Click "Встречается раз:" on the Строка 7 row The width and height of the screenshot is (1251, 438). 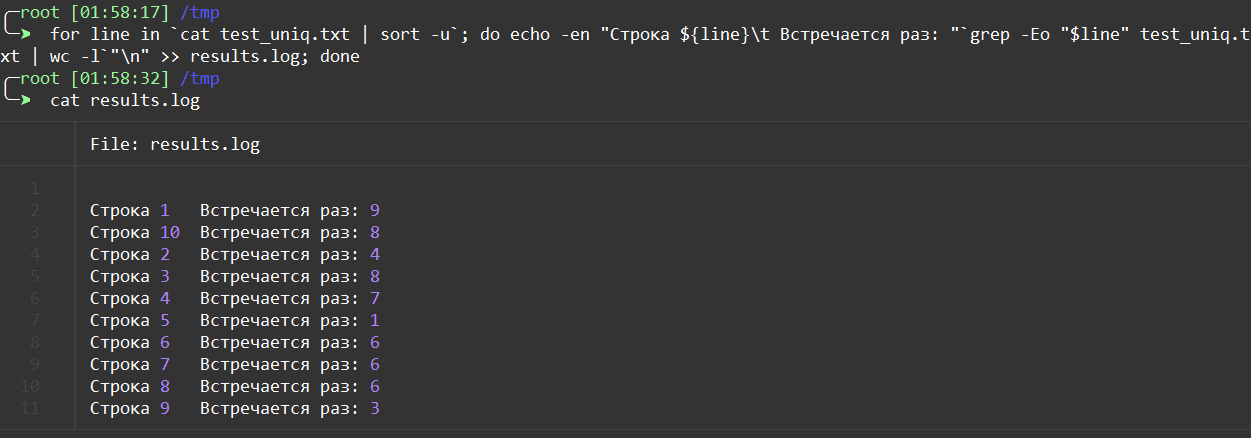280,365
